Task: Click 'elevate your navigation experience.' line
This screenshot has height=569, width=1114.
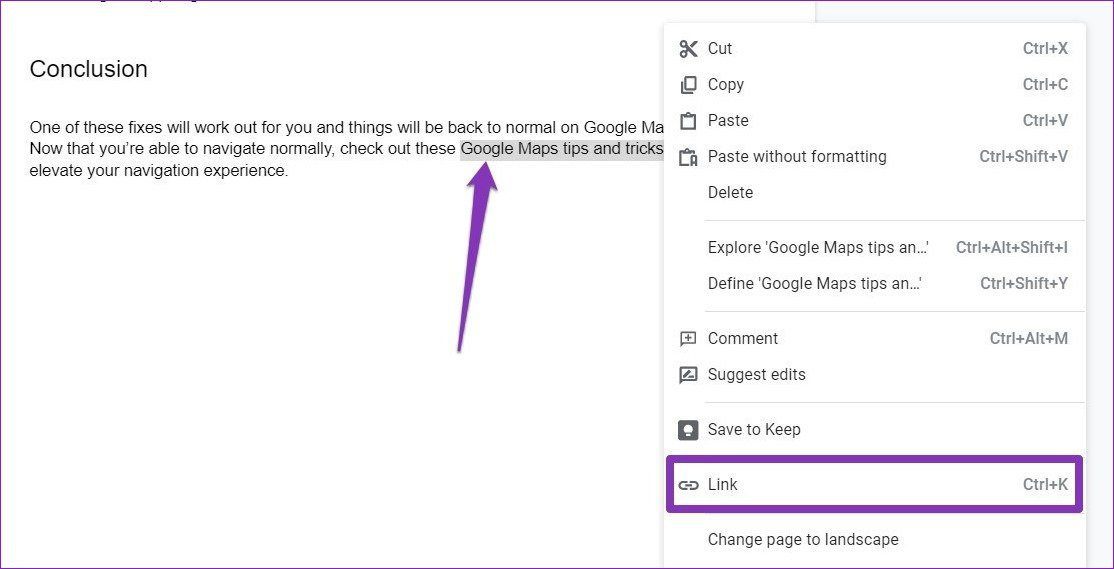Action: [158, 171]
